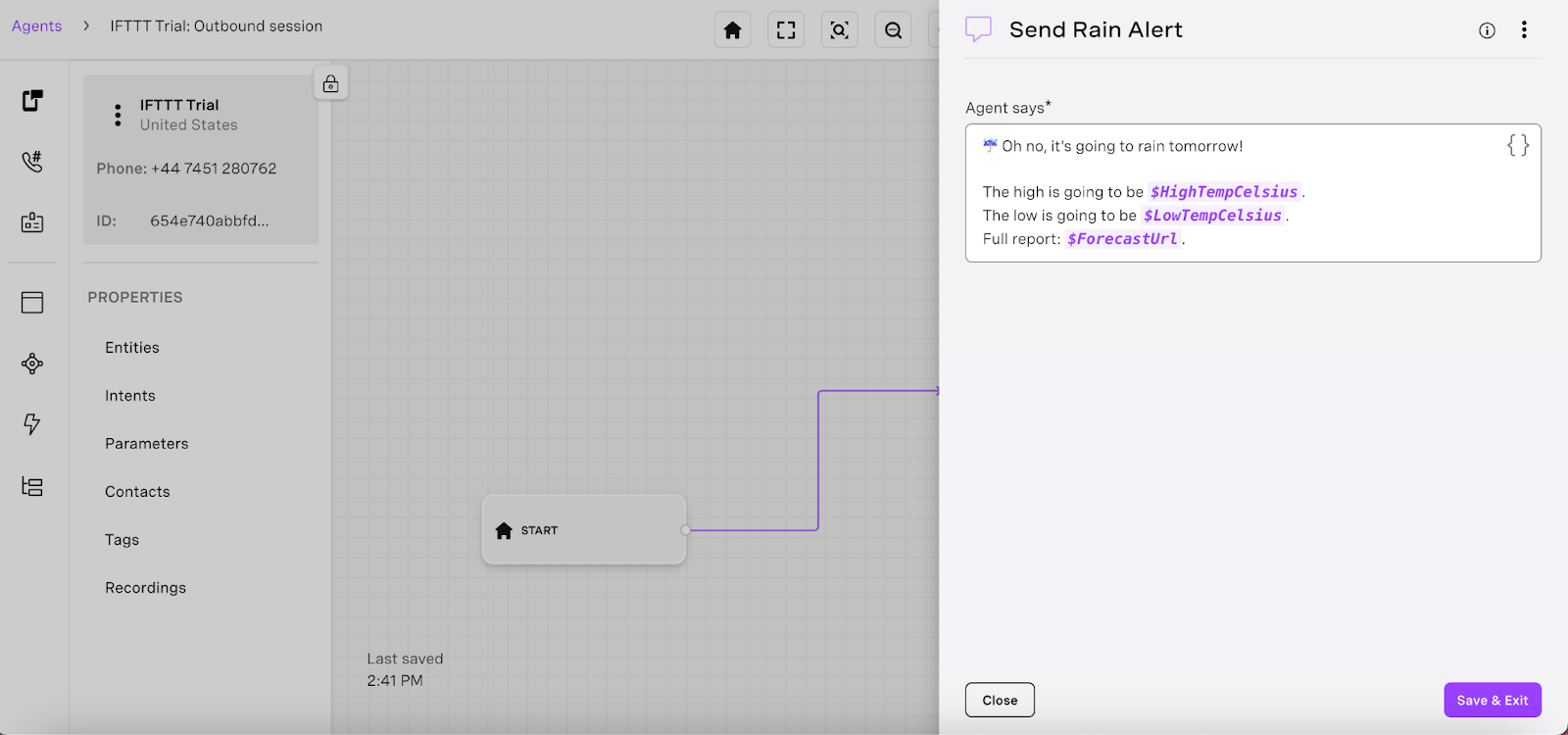This screenshot has width=1568, height=735.
Task: Open the lightning bolt sidebar icon
Action: click(x=32, y=424)
